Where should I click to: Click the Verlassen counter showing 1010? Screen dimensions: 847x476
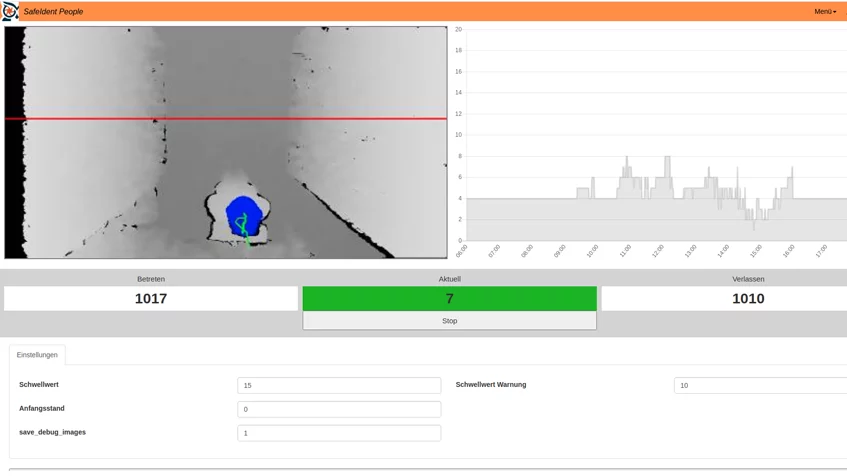[747, 298]
